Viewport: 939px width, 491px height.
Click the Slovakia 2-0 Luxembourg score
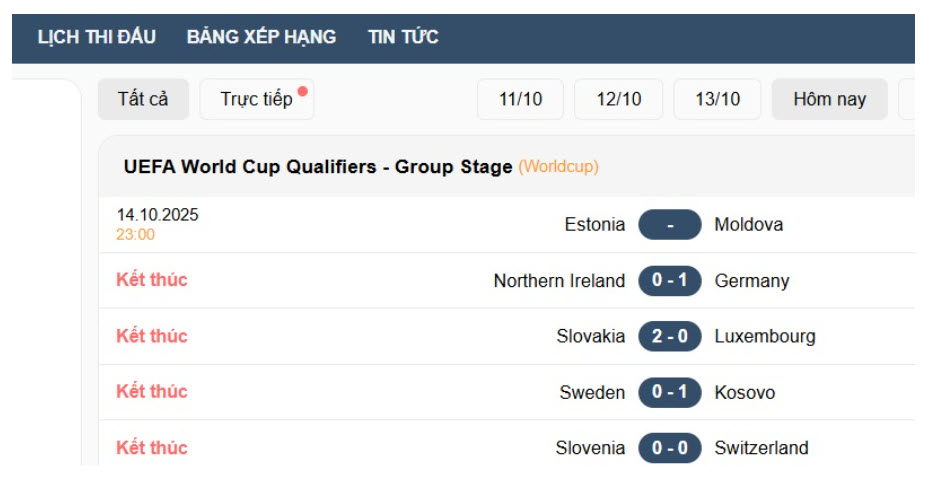pyautogui.click(x=669, y=336)
